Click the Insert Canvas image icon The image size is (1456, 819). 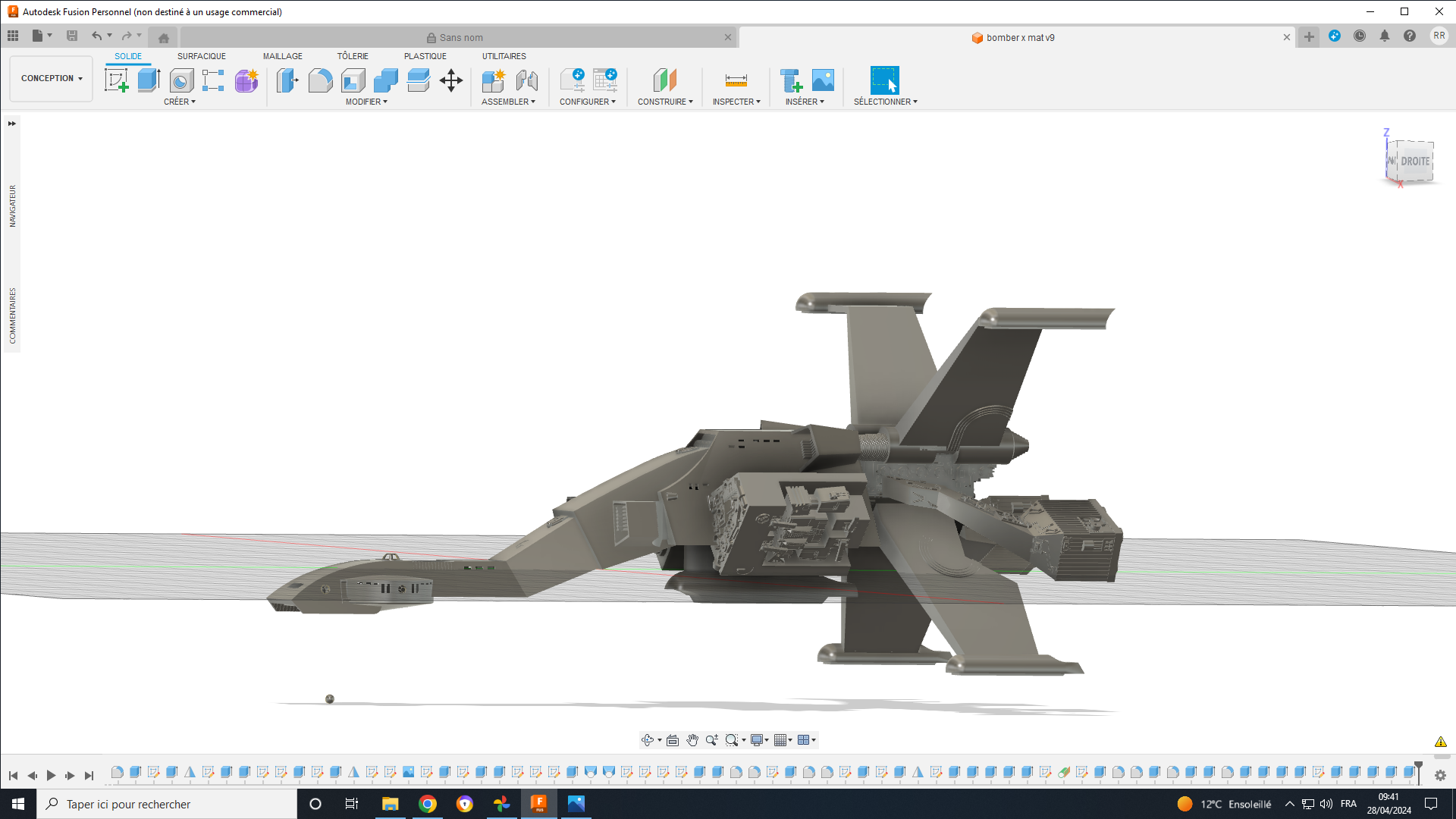(x=823, y=80)
